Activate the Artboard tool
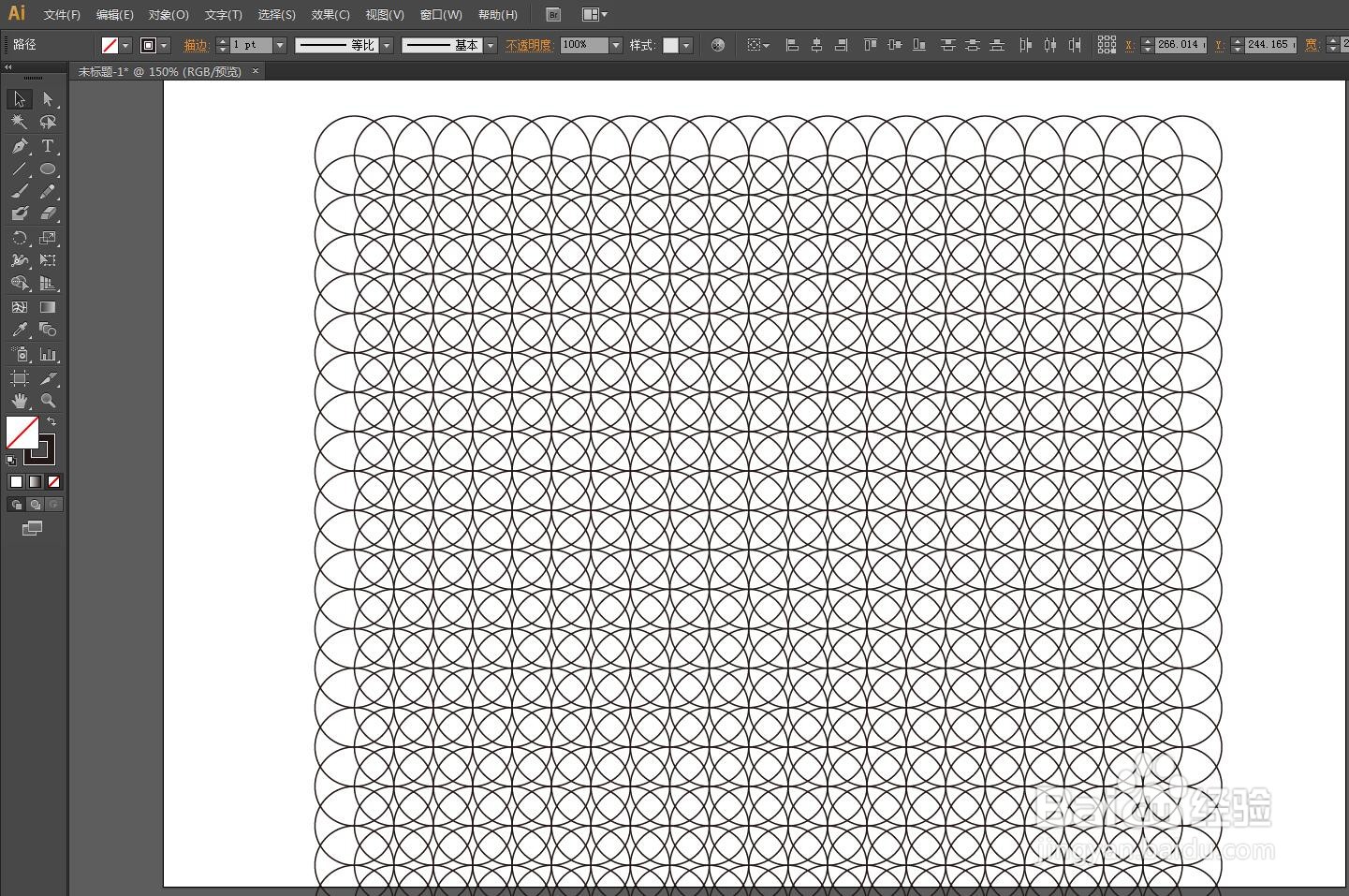 pos(20,378)
